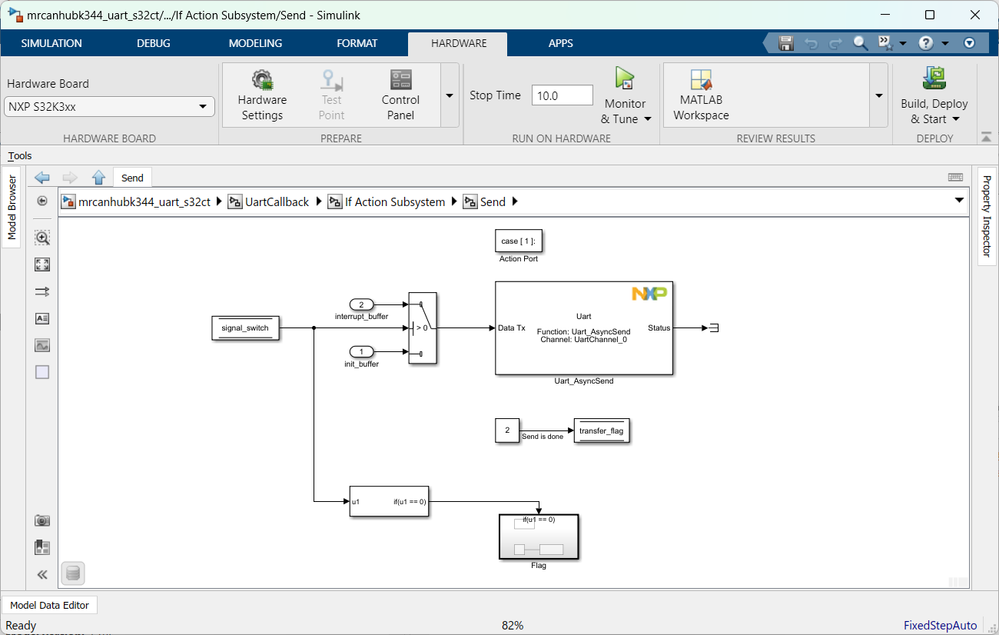Select the Zoom tool in the palette
This screenshot has width=999, height=635.
point(42,238)
